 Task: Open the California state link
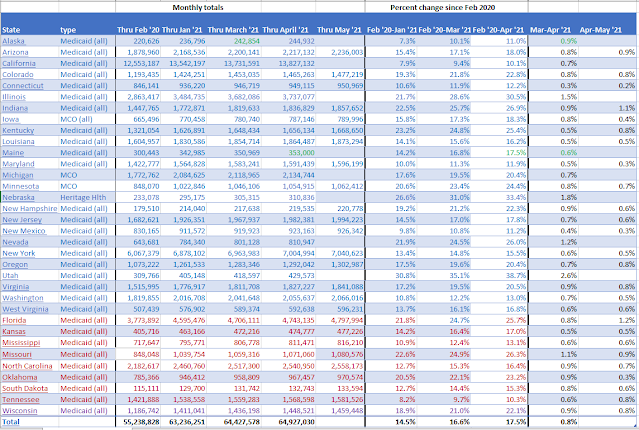[19, 63]
